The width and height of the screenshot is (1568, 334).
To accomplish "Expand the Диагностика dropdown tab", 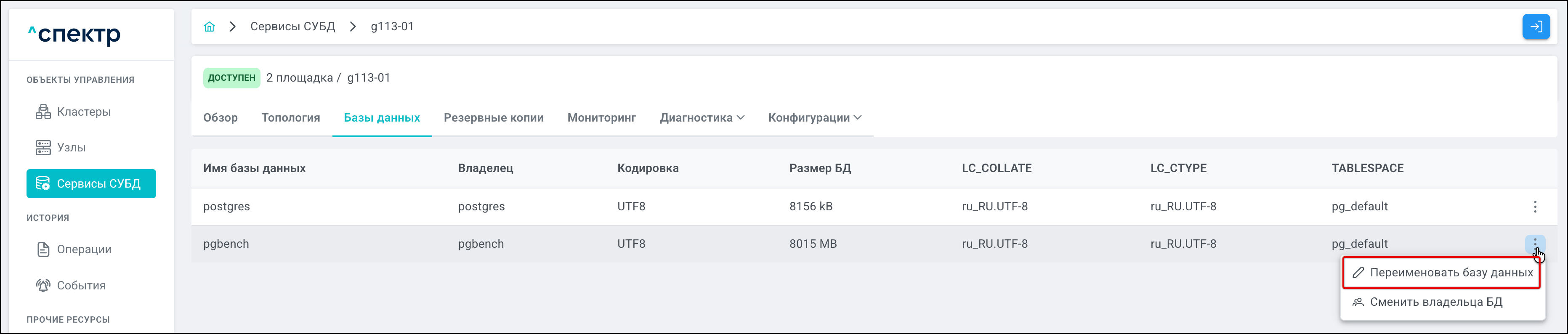I will (x=702, y=118).
